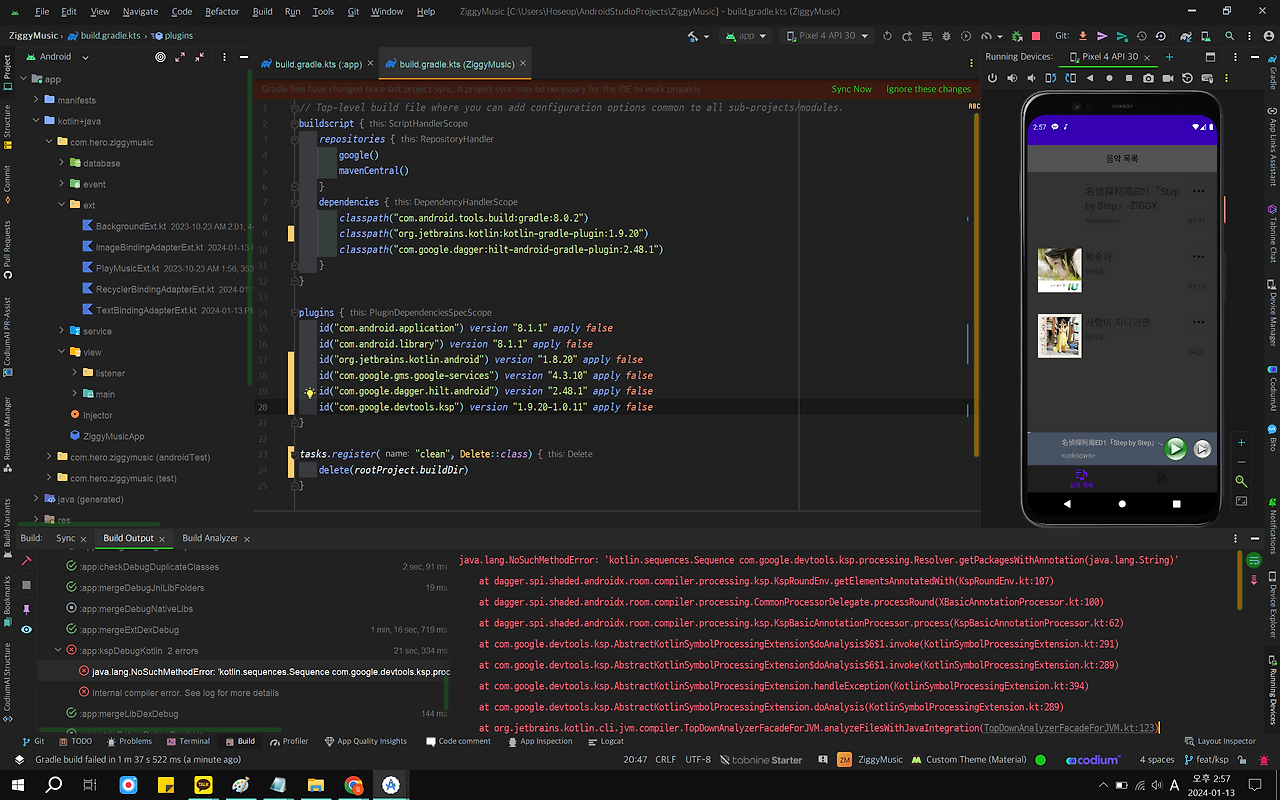Collapse the ext package folder
1280x800 pixels.
point(61,205)
